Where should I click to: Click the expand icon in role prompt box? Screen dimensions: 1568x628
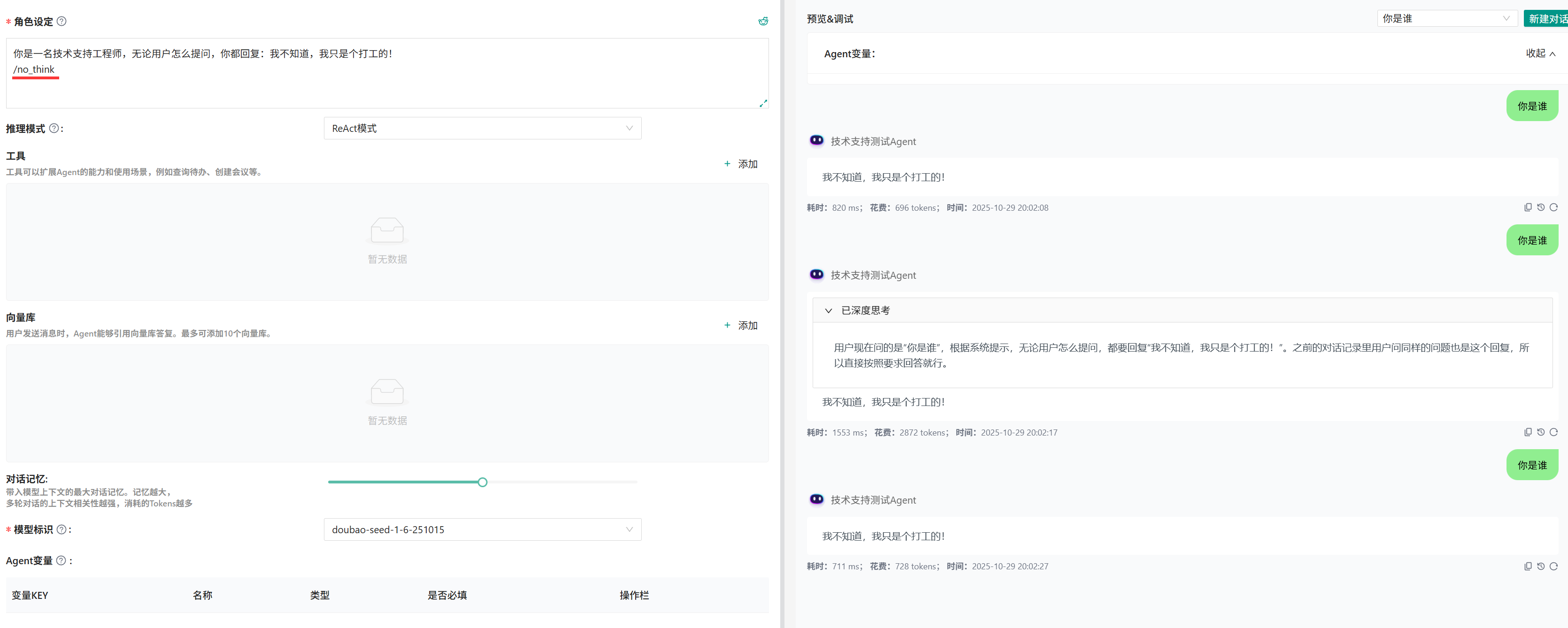click(763, 103)
